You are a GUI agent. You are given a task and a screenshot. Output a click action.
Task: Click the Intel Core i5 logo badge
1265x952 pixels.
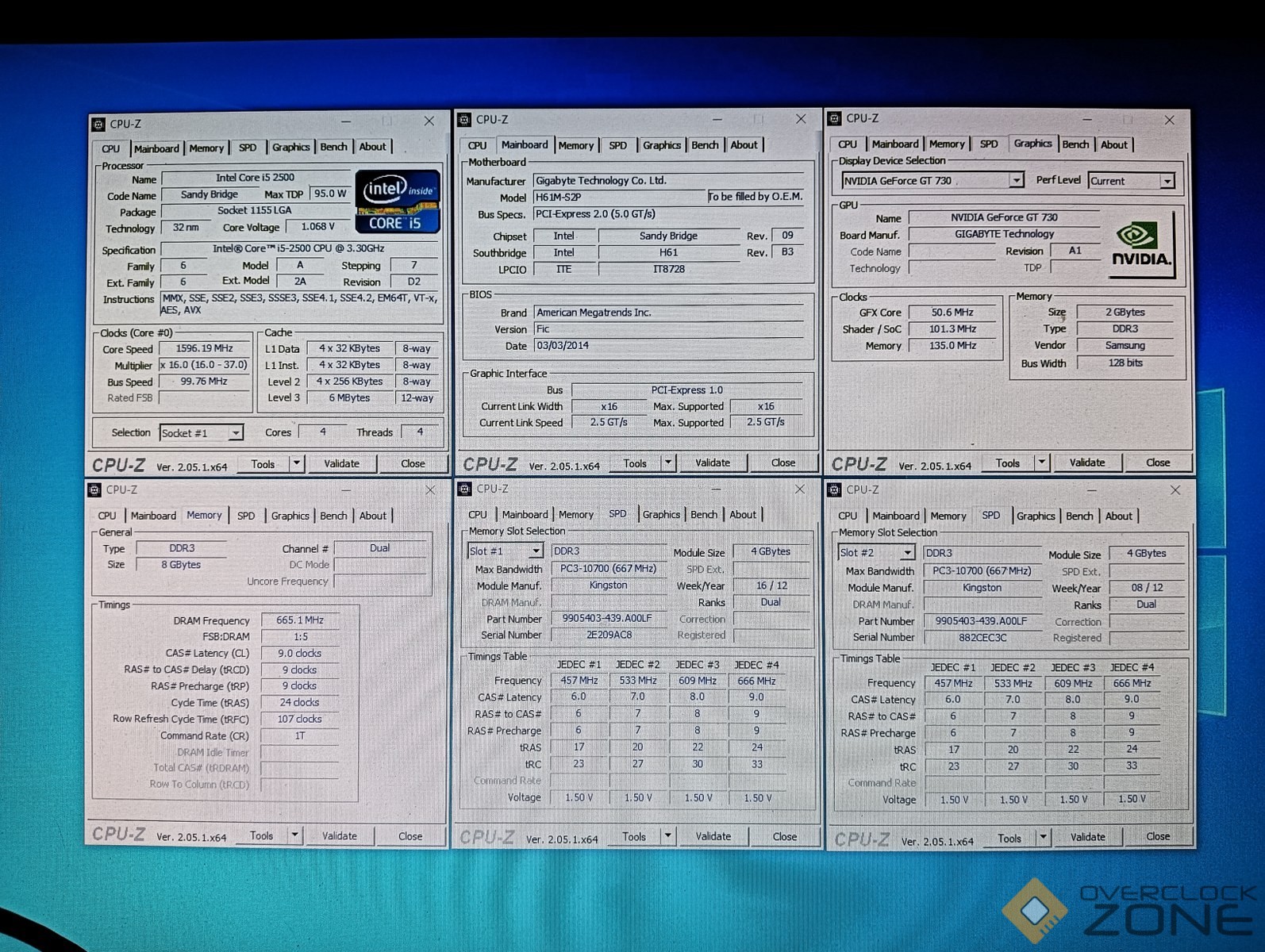397,202
